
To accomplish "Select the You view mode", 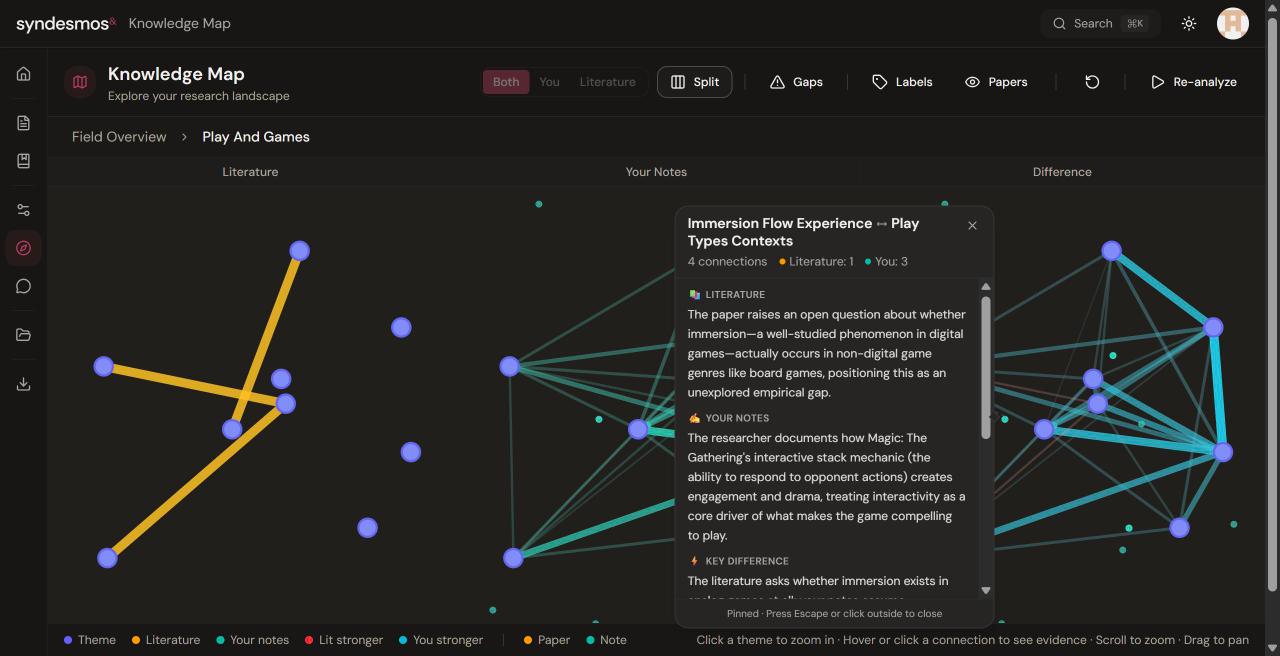I will (549, 82).
